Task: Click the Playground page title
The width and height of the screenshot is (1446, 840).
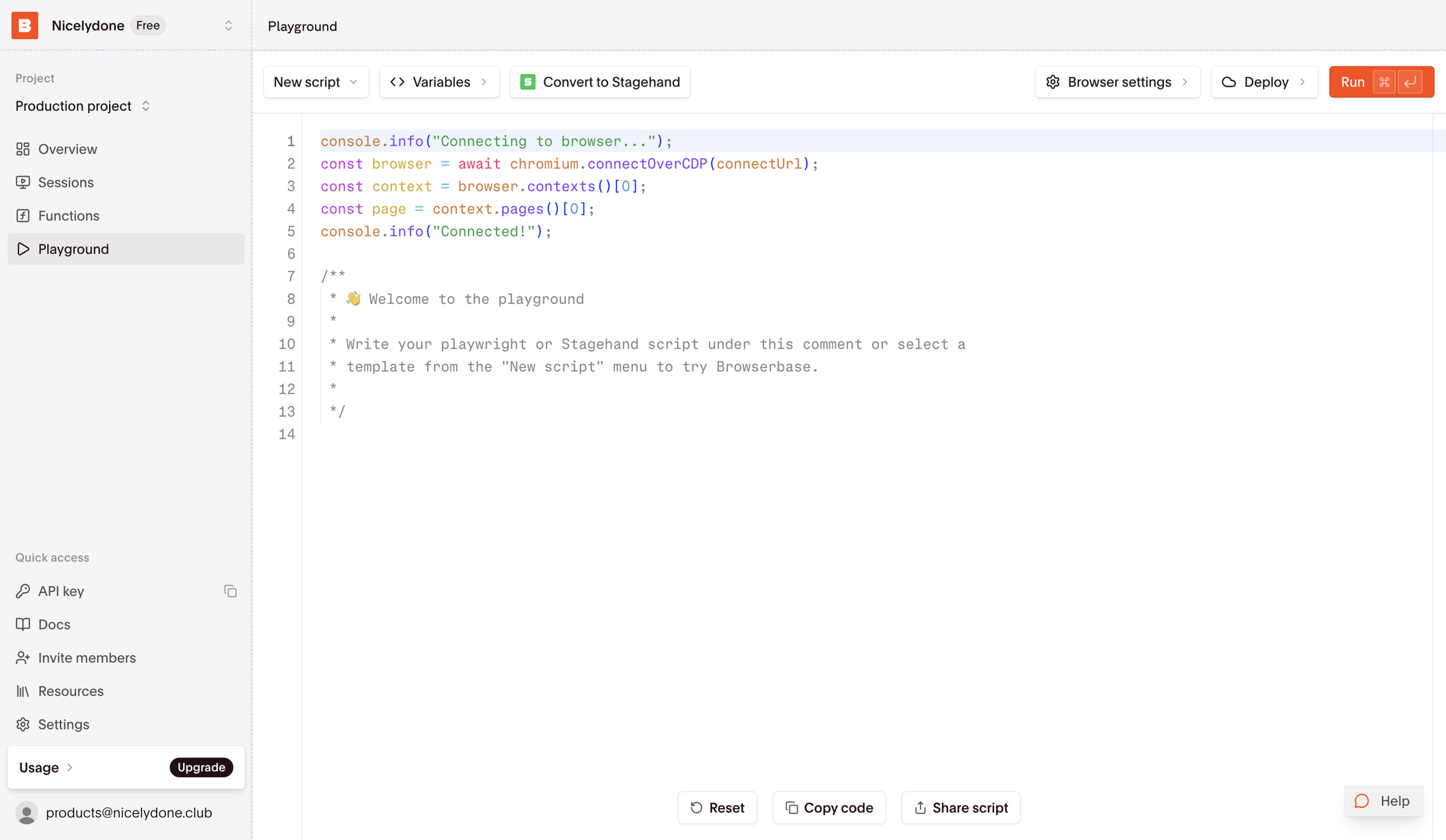Action: coord(302,26)
